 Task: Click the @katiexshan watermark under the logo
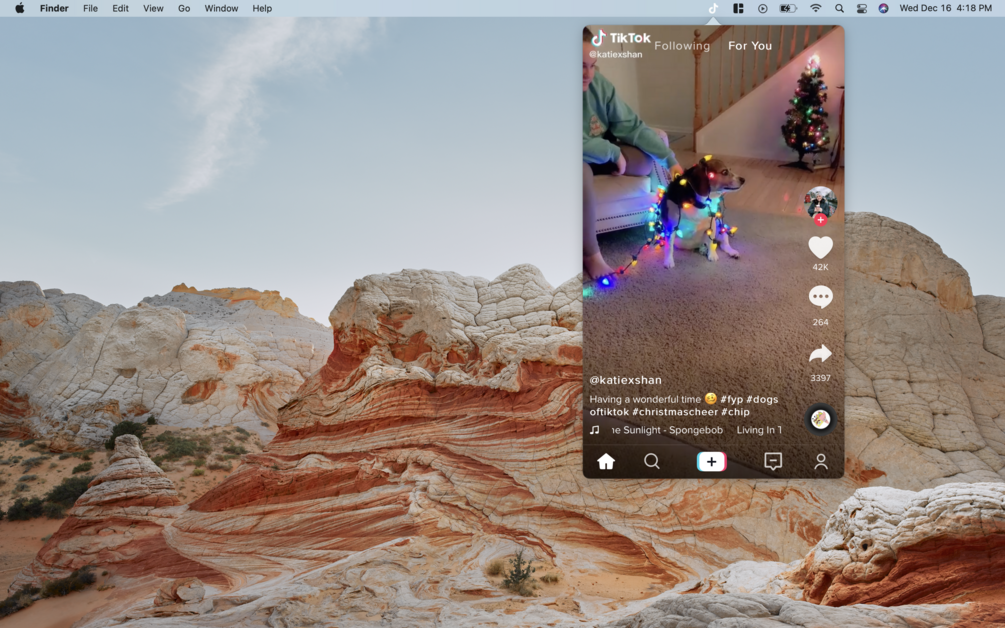[x=615, y=54]
